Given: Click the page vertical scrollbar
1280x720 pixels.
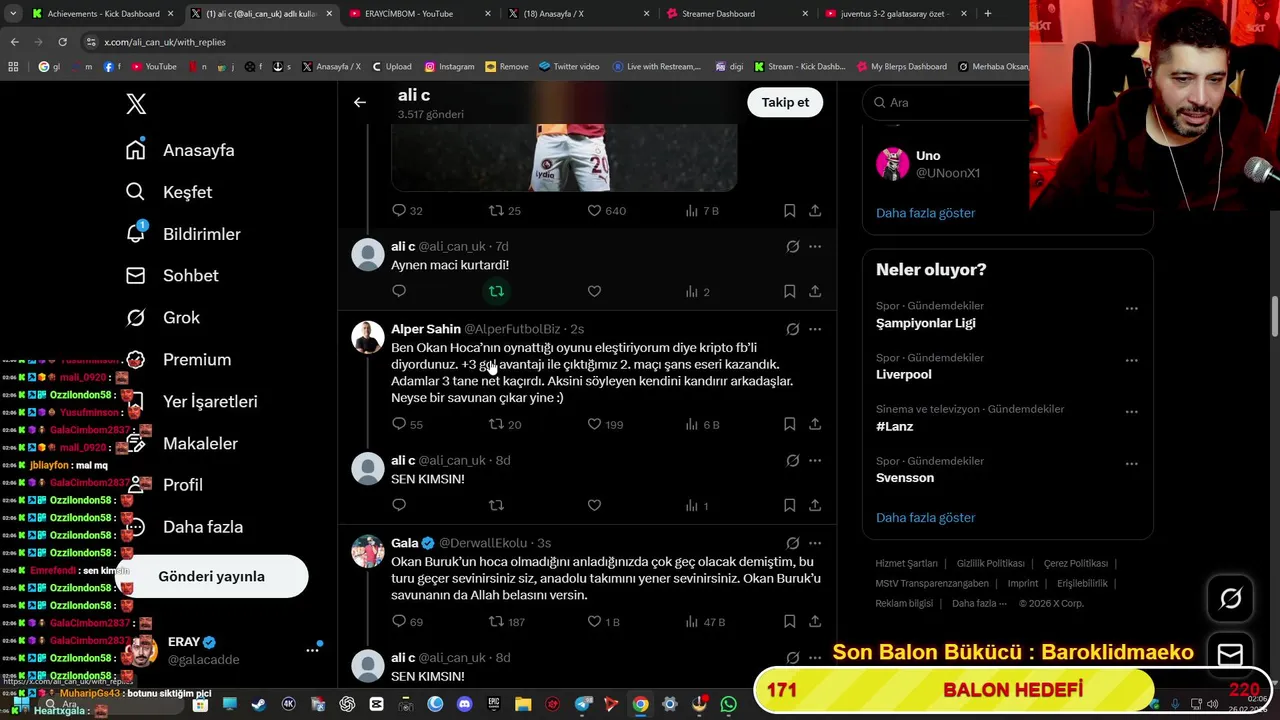Looking at the screenshot, I should coord(1274,318).
